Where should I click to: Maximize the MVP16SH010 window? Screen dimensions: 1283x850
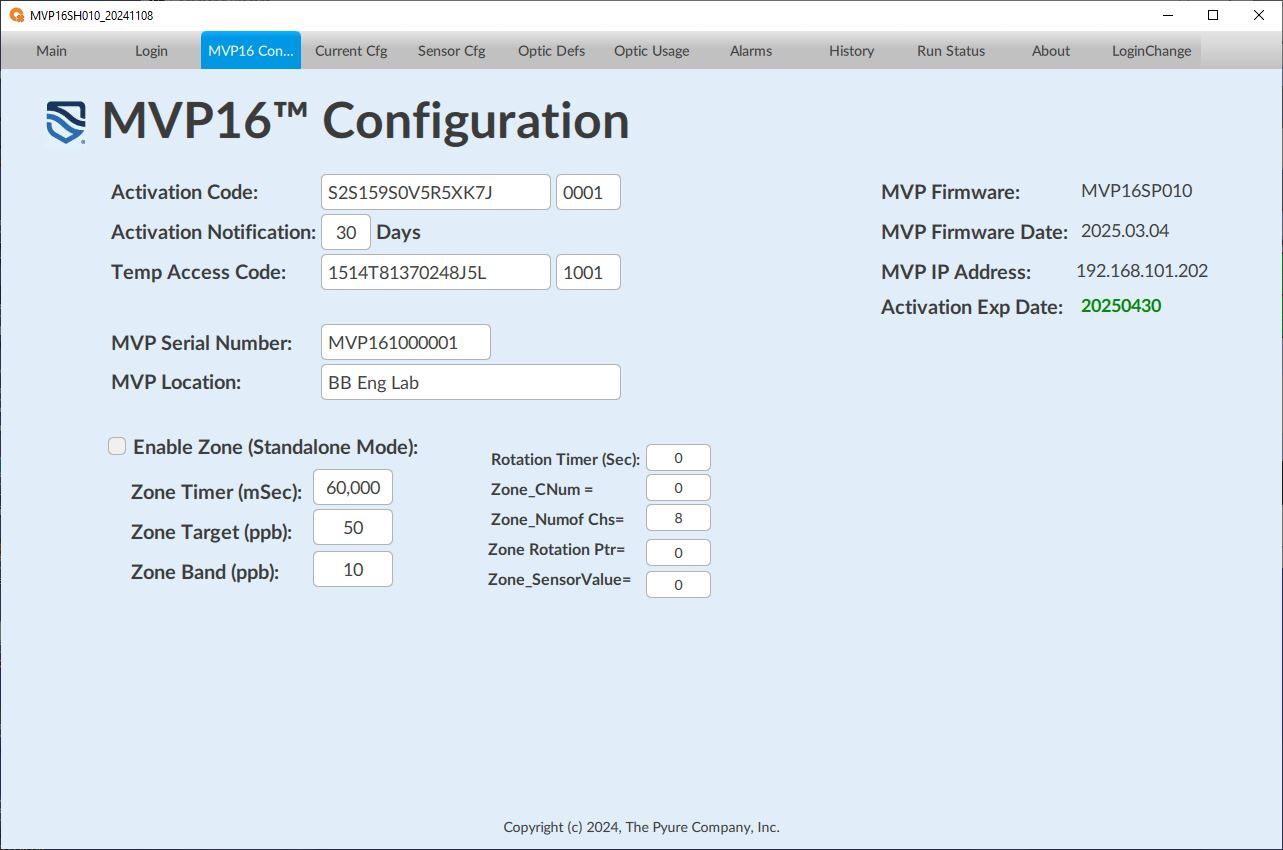coord(1213,15)
